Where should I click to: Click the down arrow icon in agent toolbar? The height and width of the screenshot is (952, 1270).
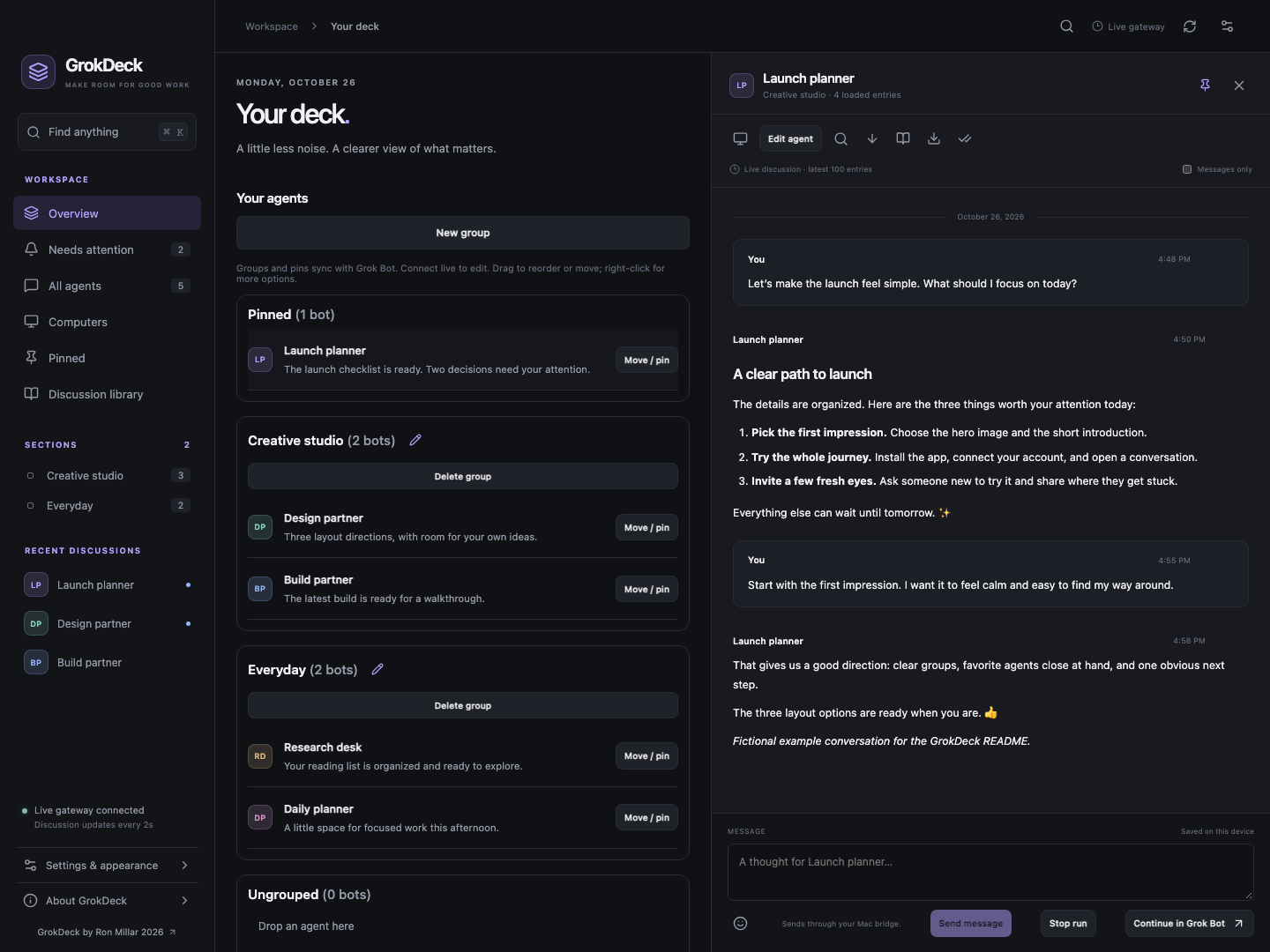(x=872, y=138)
